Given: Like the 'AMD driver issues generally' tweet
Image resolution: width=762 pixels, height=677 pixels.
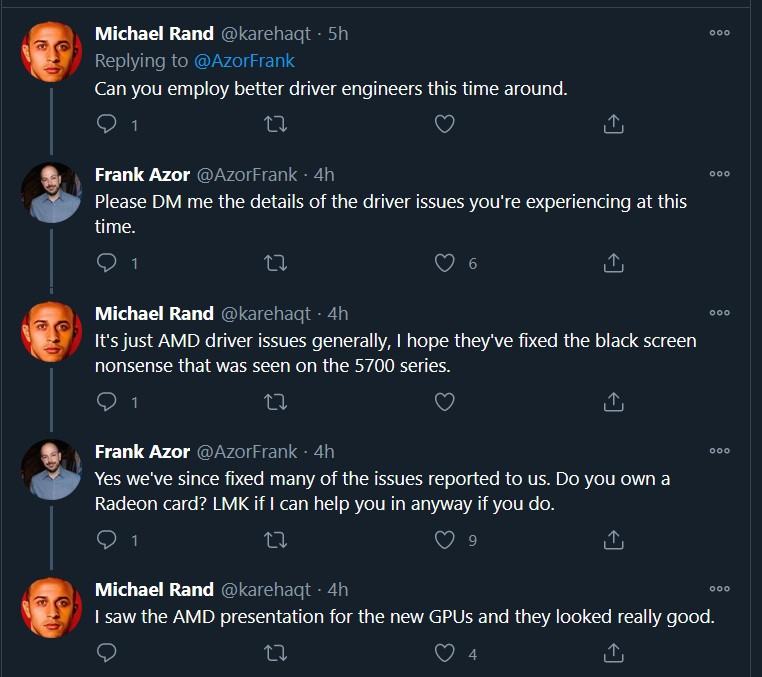Looking at the screenshot, I should click(x=445, y=402).
